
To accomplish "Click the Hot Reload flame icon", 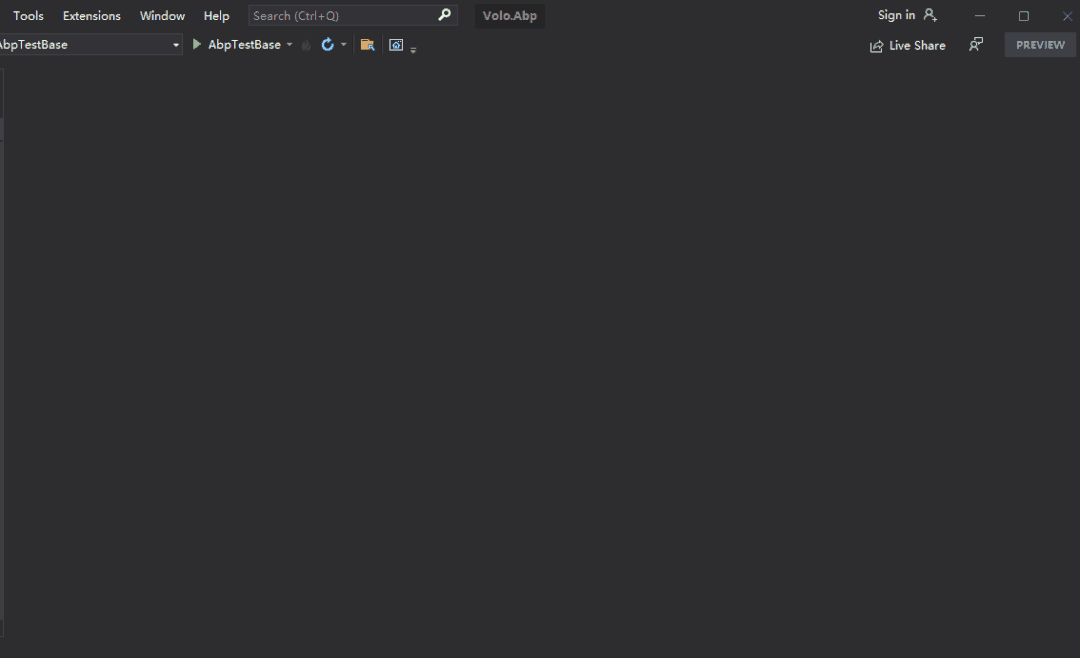I will tap(307, 45).
